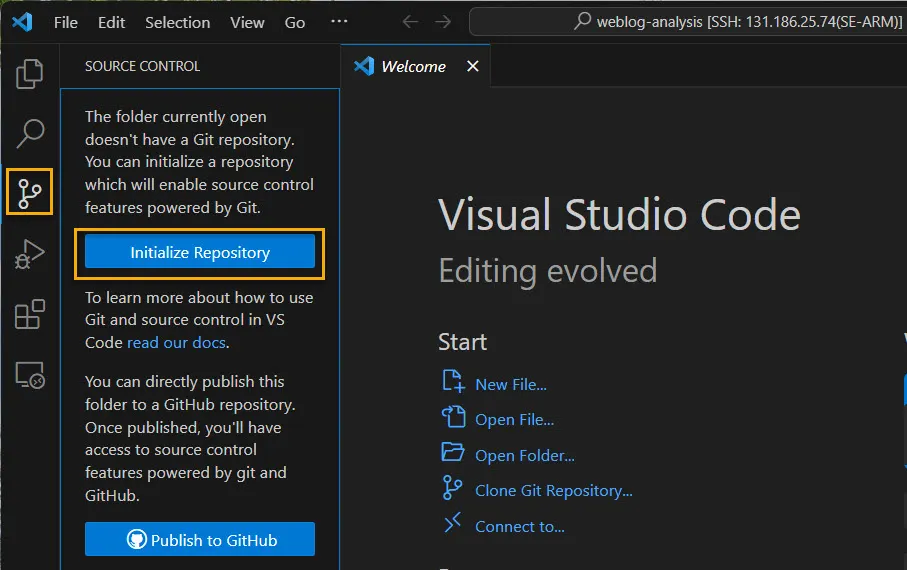Open the Go menu
Screen dimensions: 907x570
[x=295, y=22]
